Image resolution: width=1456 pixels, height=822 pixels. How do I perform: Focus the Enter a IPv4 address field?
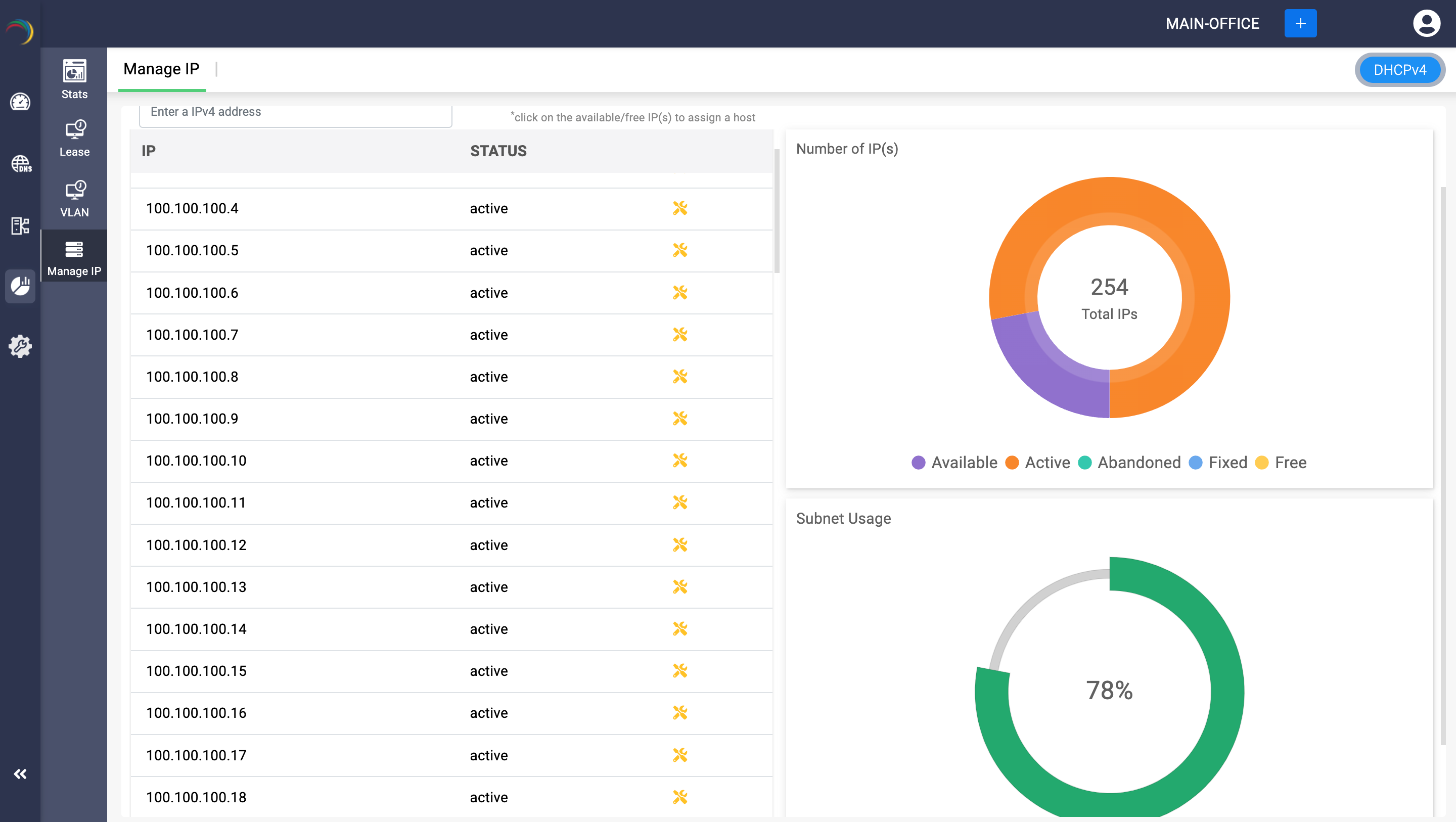click(295, 112)
